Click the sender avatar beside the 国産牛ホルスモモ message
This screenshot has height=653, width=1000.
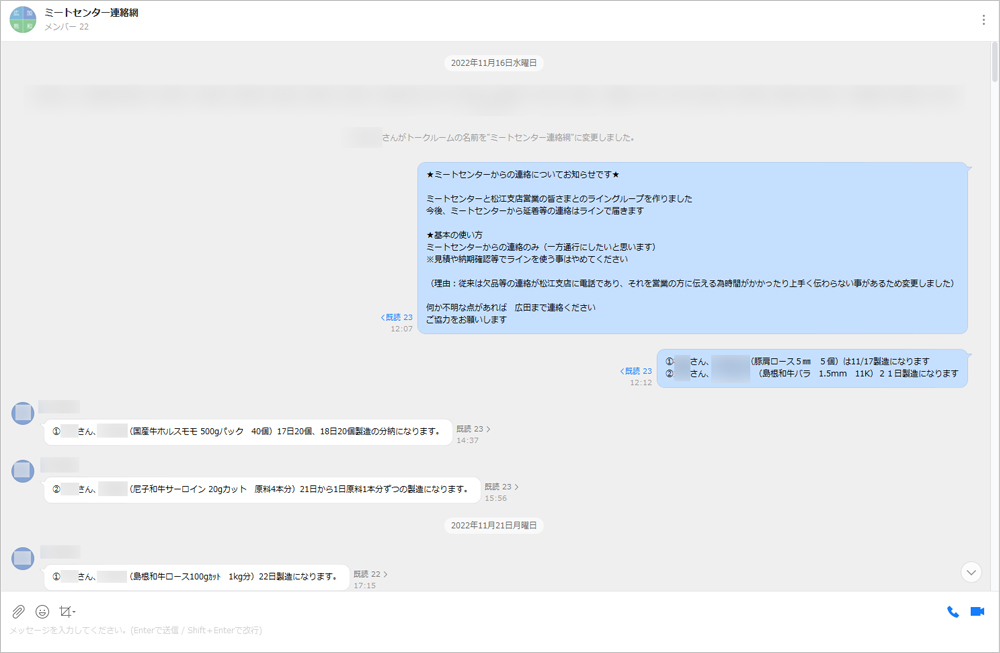23,413
